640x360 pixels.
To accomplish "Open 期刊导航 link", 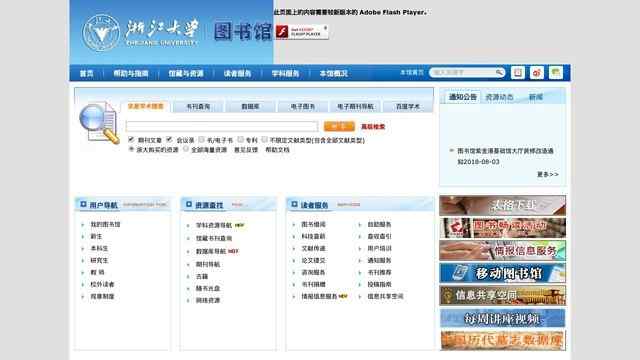I will 208,264.
